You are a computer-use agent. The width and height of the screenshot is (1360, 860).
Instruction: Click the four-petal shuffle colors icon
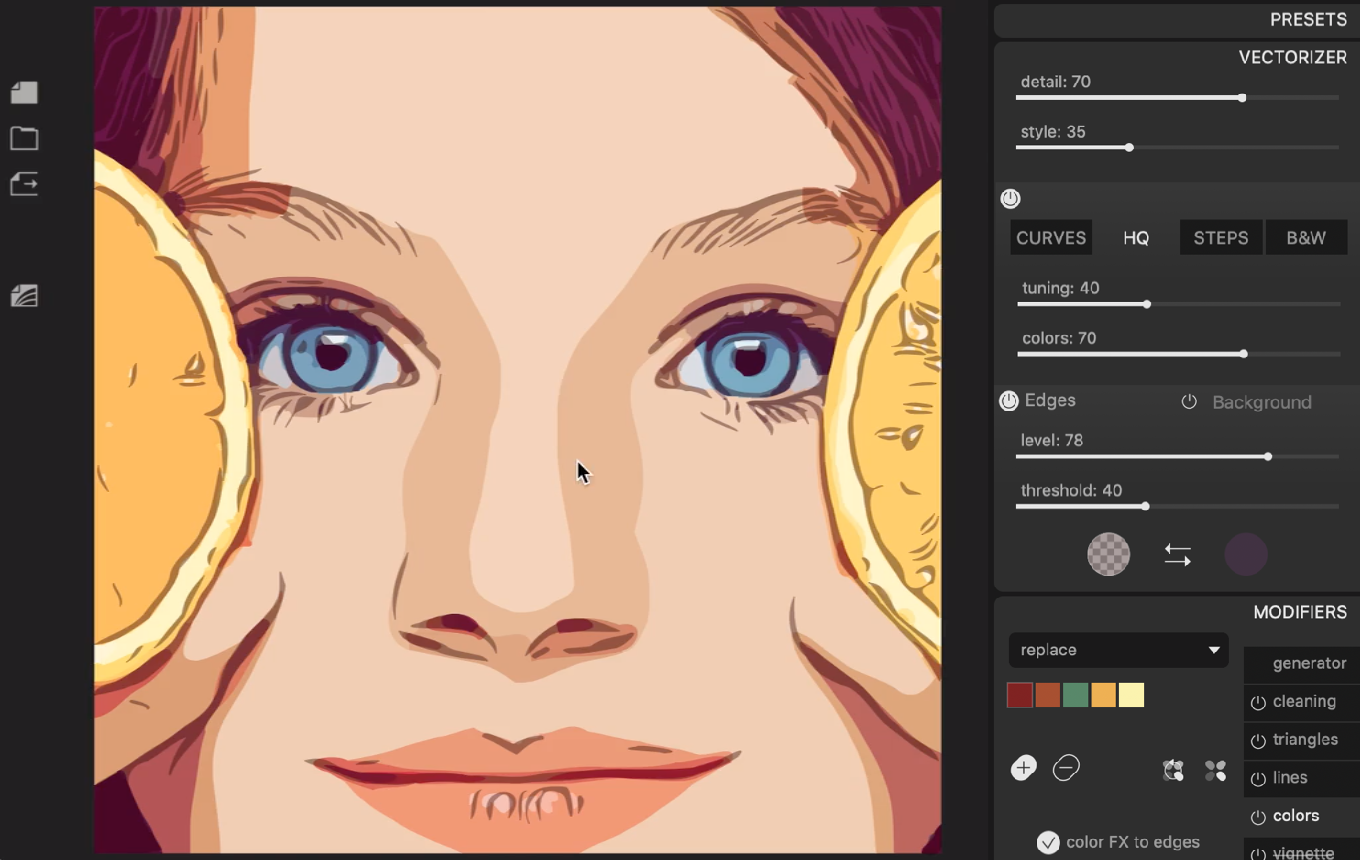click(x=1215, y=770)
